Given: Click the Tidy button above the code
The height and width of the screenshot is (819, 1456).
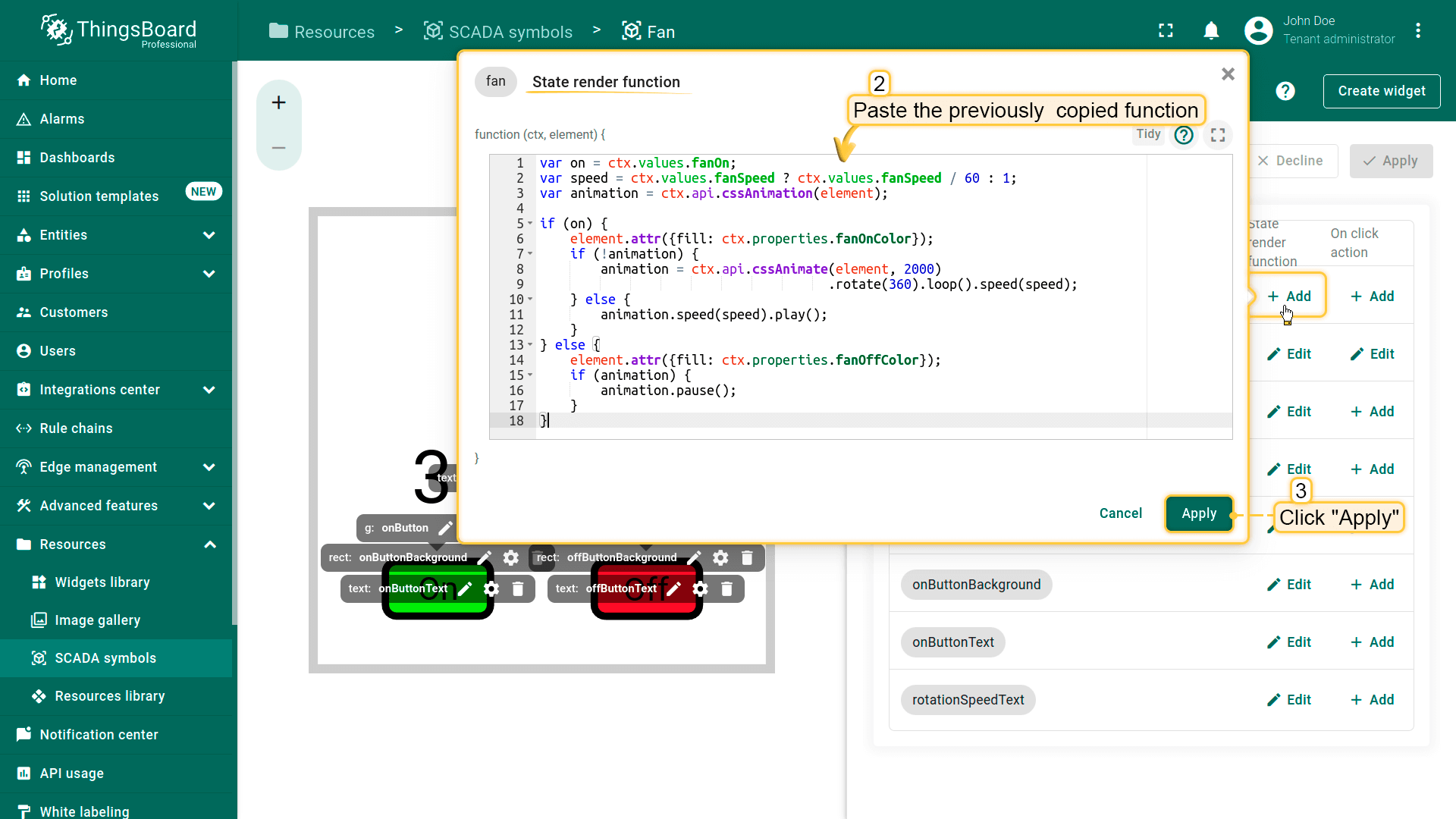Looking at the screenshot, I should [1148, 134].
